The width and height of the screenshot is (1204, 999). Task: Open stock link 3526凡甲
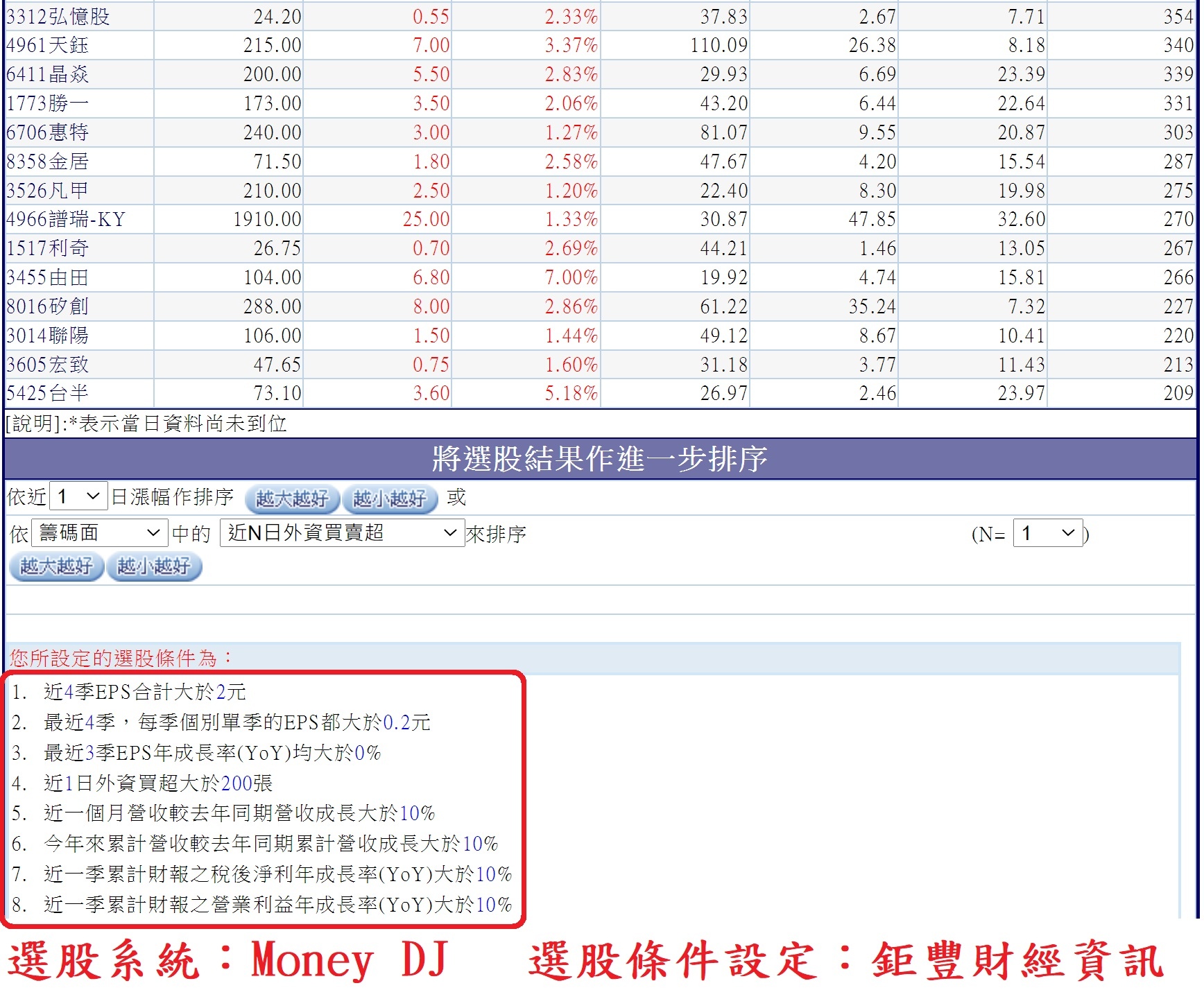(48, 191)
